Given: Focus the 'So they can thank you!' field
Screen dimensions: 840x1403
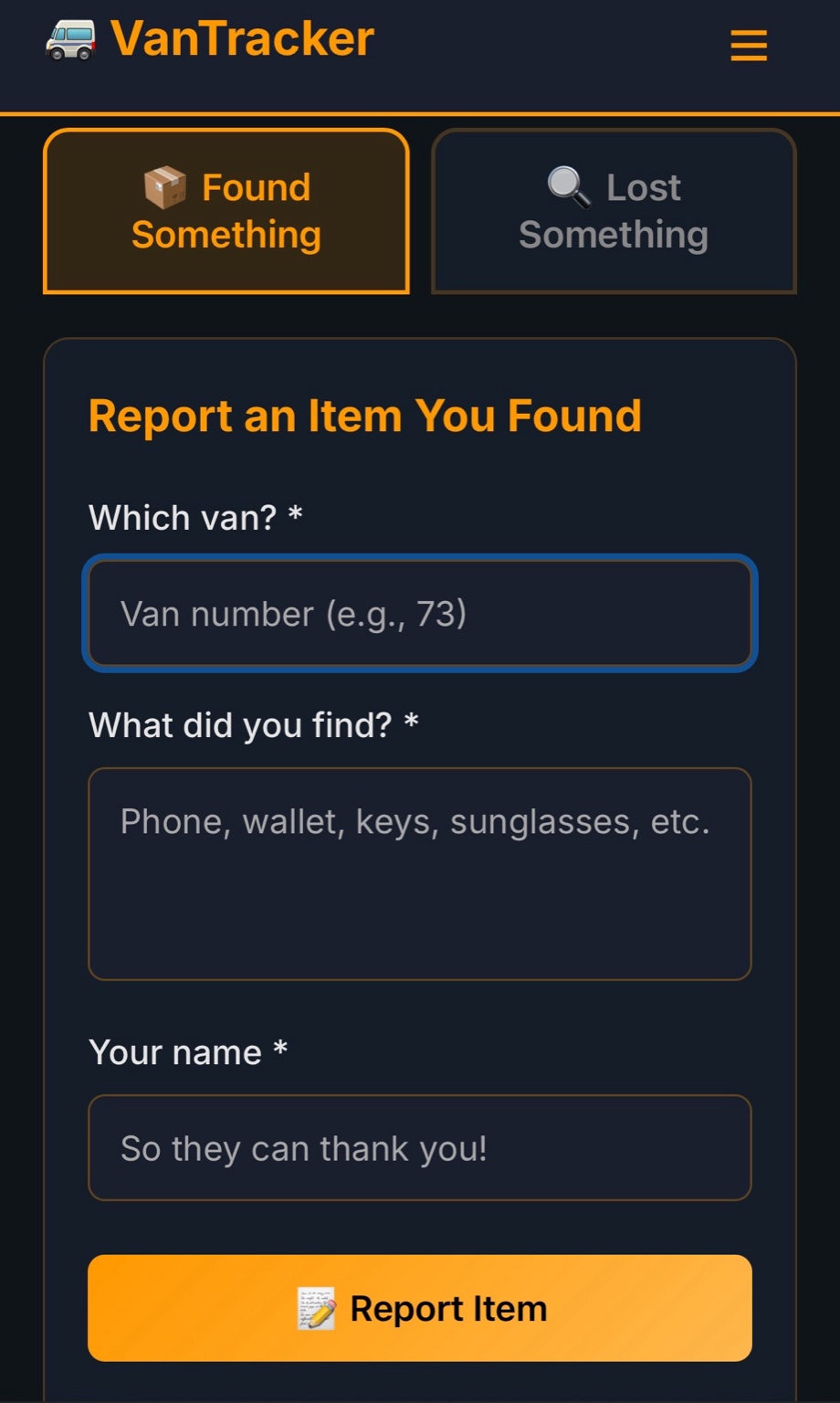Looking at the screenshot, I should pyautogui.click(x=420, y=1148).
